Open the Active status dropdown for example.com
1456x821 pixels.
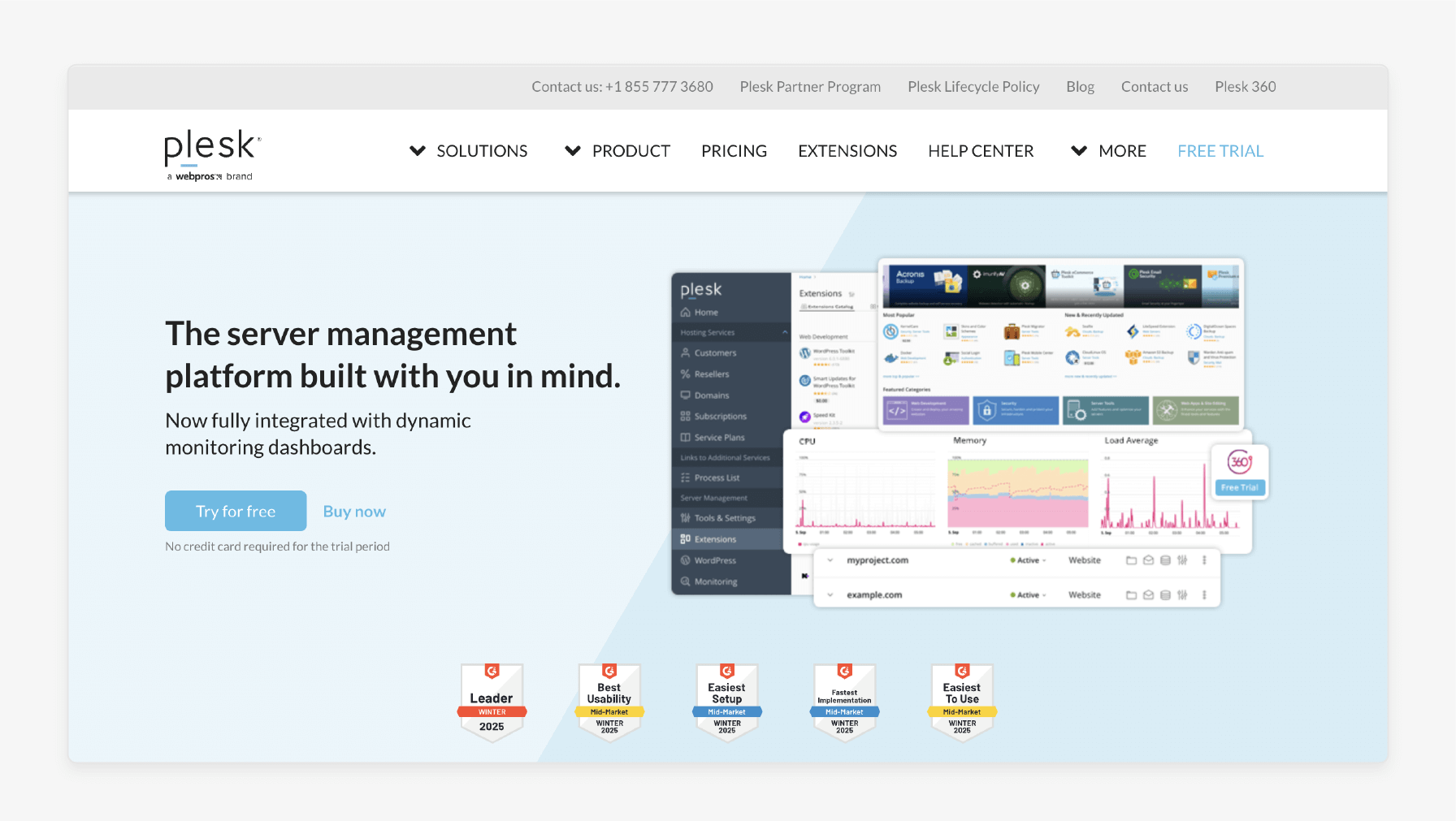(x=1028, y=595)
